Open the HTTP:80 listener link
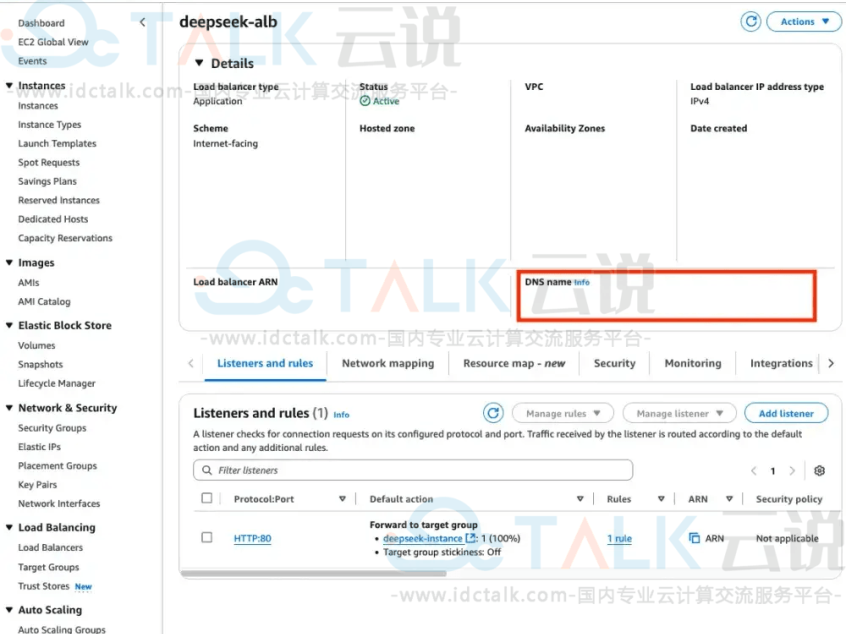 click(x=253, y=538)
